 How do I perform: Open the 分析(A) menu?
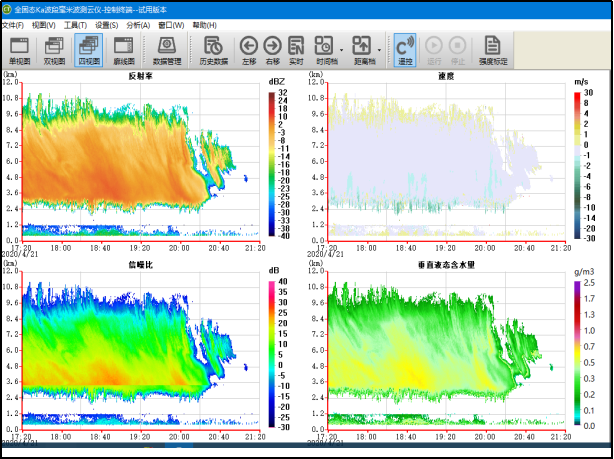(x=138, y=25)
